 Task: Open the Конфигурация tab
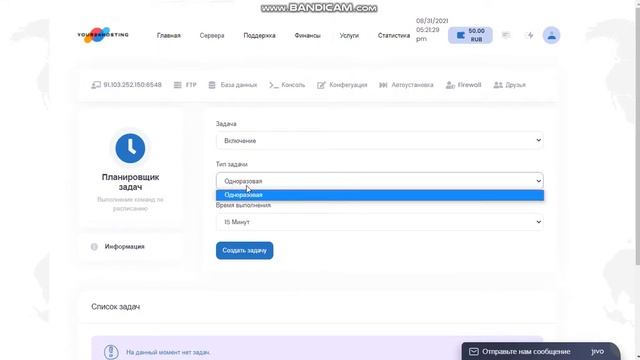pyautogui.click(x=342, y=85)
